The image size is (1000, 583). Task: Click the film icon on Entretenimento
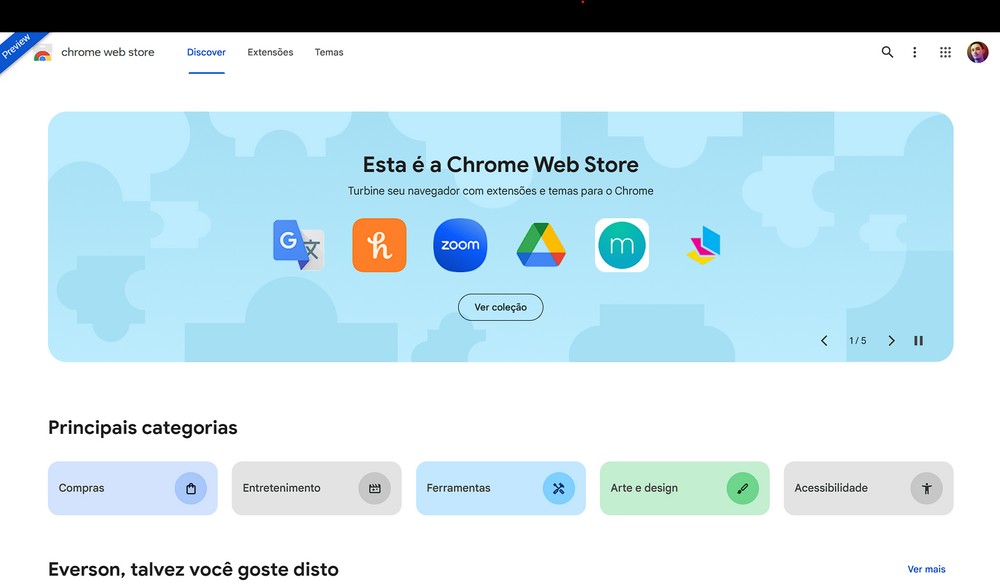tap(374, 489)
